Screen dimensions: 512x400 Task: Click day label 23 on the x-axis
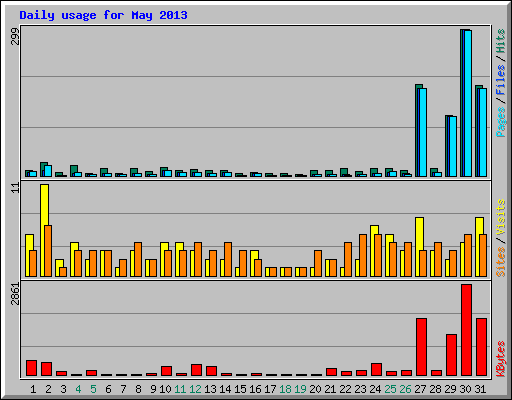click(x=360, y=389)
